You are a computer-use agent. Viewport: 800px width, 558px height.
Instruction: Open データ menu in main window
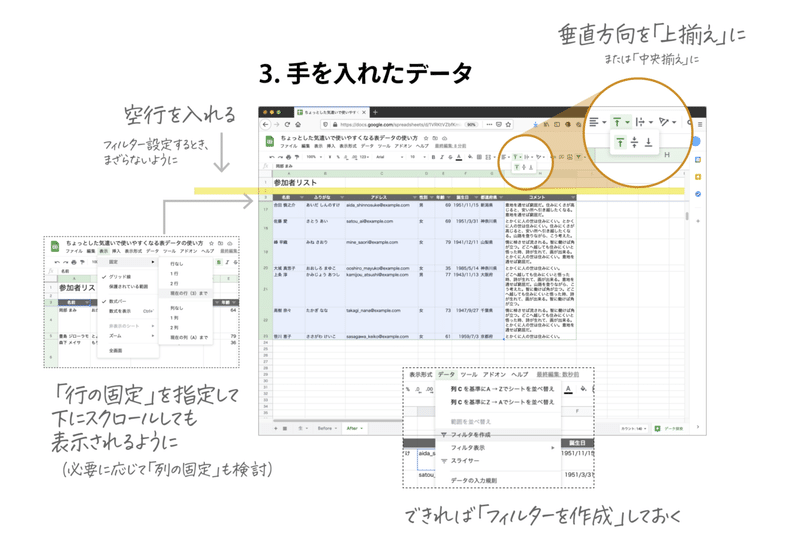click(x=367, y=146)
